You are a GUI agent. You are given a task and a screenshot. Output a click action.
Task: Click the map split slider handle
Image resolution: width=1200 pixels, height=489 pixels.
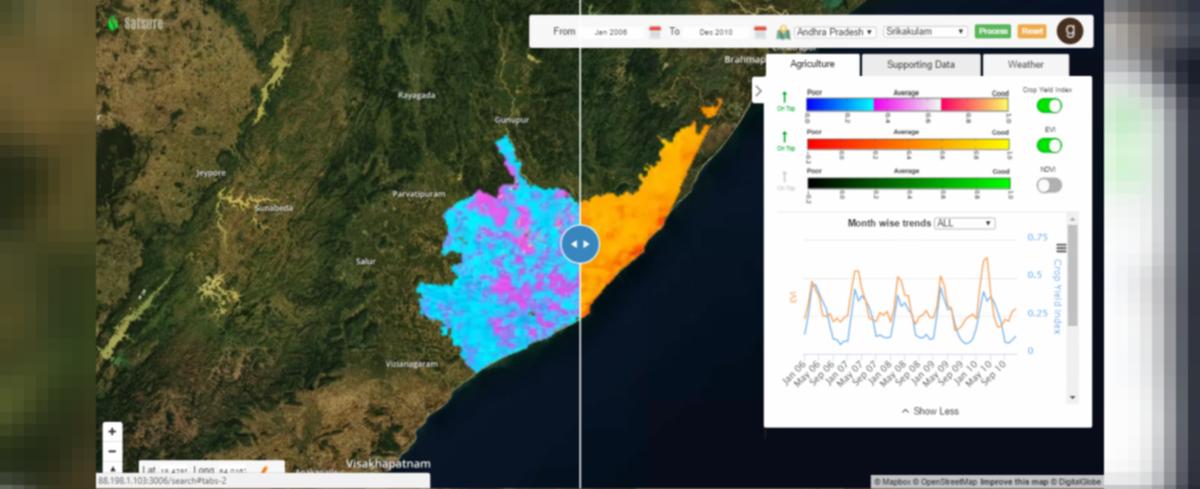pyautogui.click(x=580, y=243)
